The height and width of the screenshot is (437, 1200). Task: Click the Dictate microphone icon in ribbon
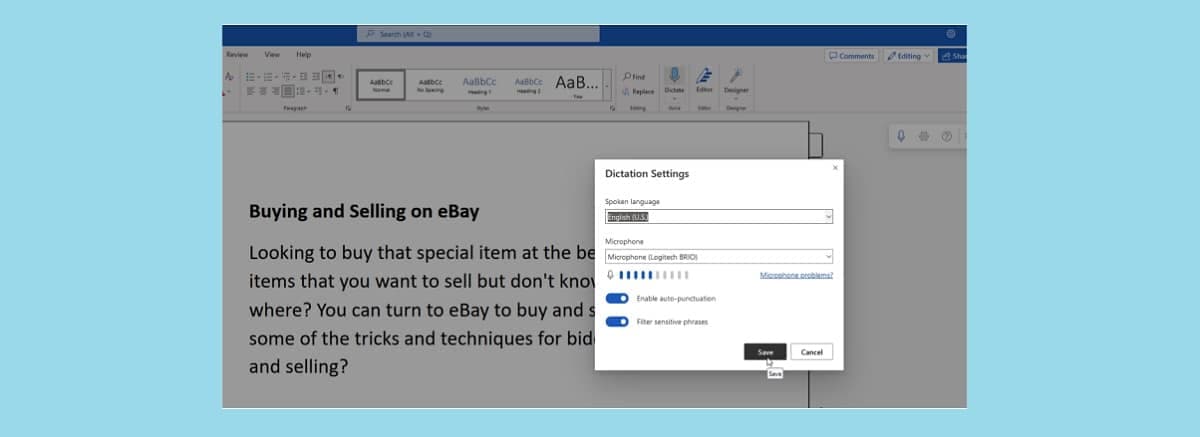click(x=674, y=76)
